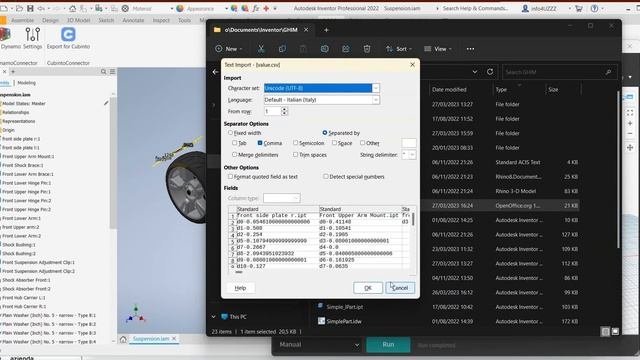Click the Refresh icon in Explorer address bar

pos(490,72)
